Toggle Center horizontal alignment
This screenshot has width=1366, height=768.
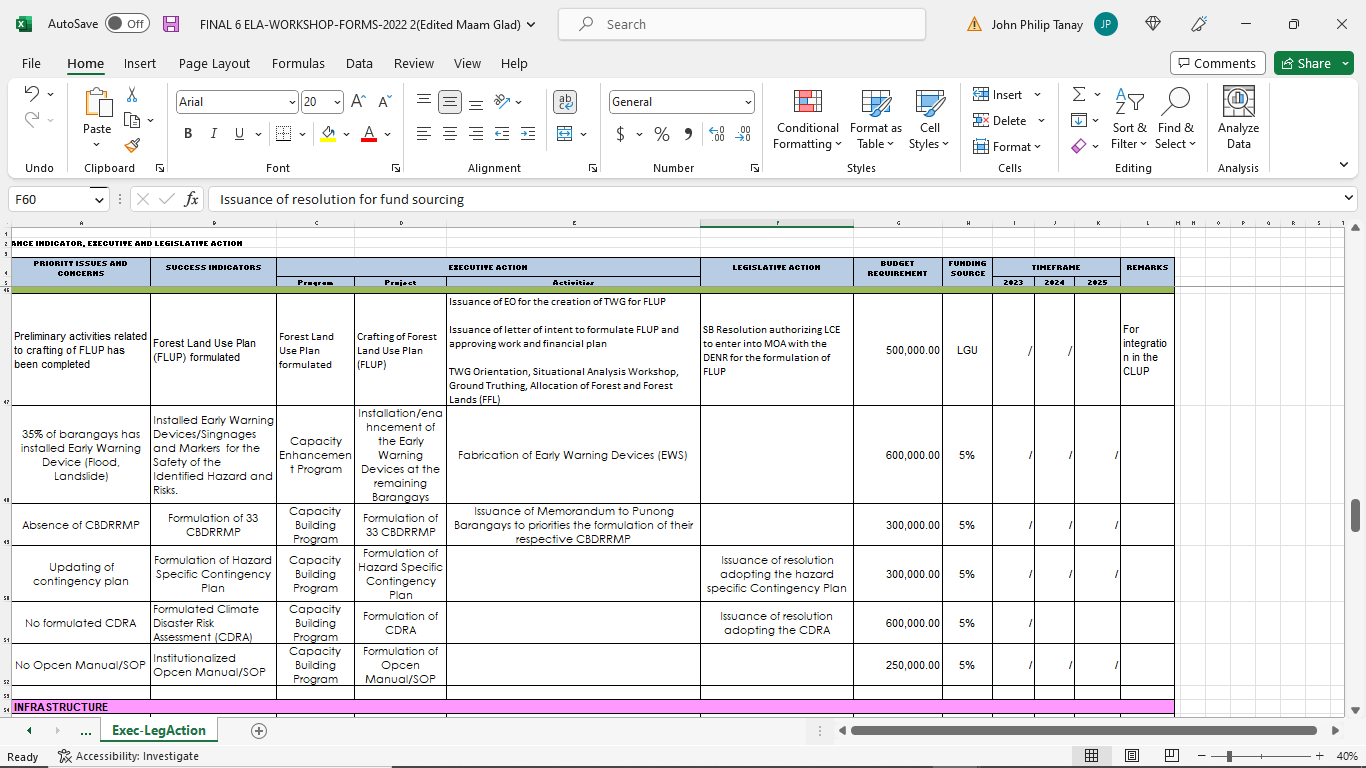pos(450,134)
